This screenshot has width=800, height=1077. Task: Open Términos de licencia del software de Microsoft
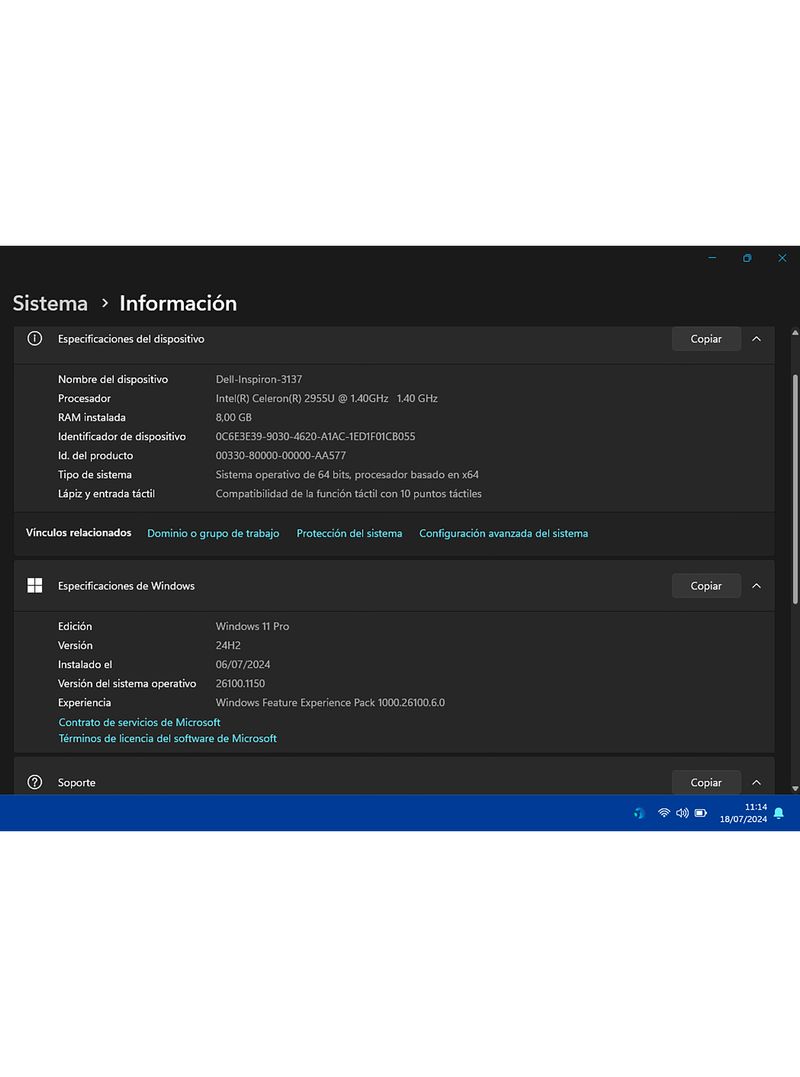point(168,738)
